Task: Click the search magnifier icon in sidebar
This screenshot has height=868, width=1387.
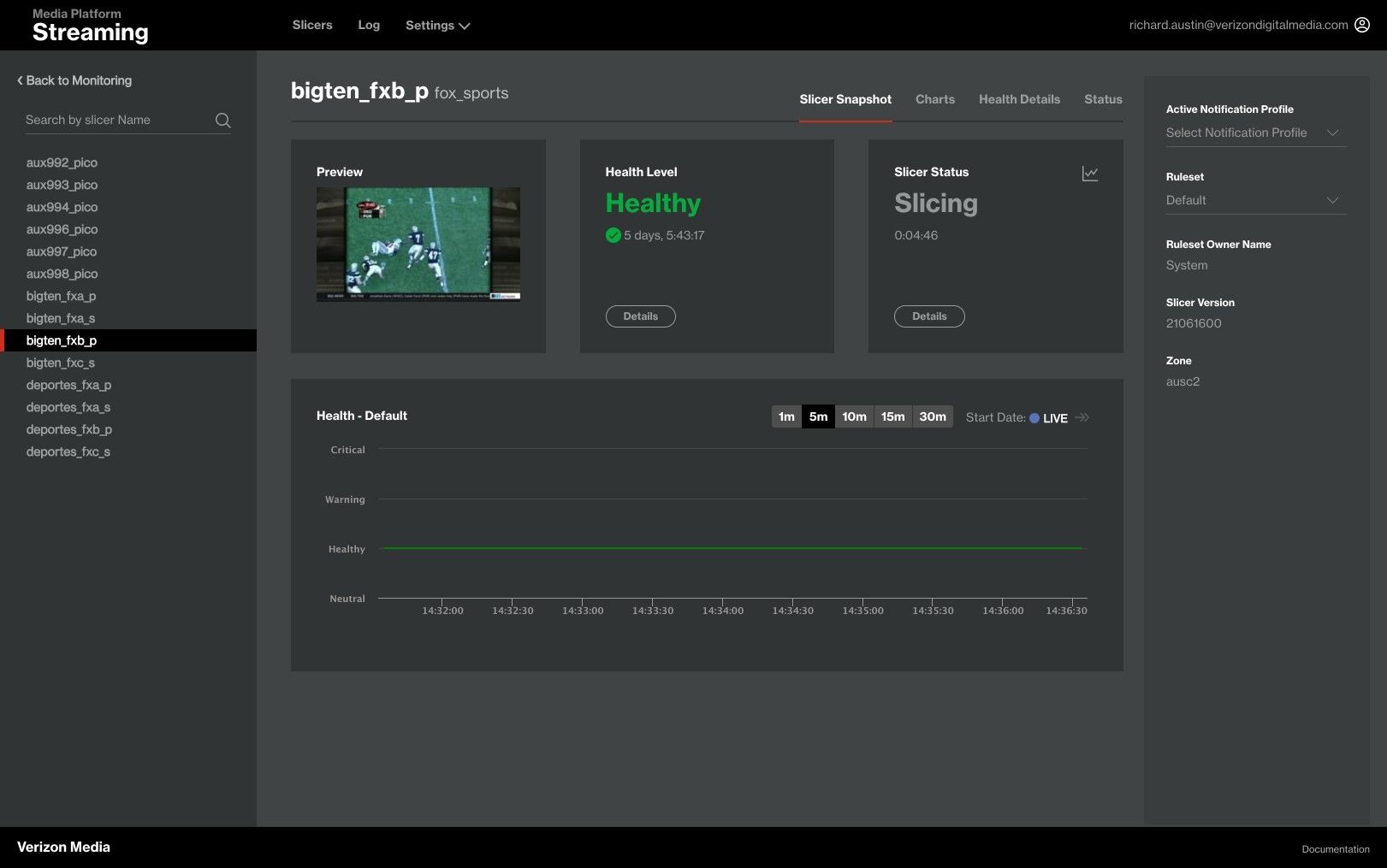Action: coord(222,121)
